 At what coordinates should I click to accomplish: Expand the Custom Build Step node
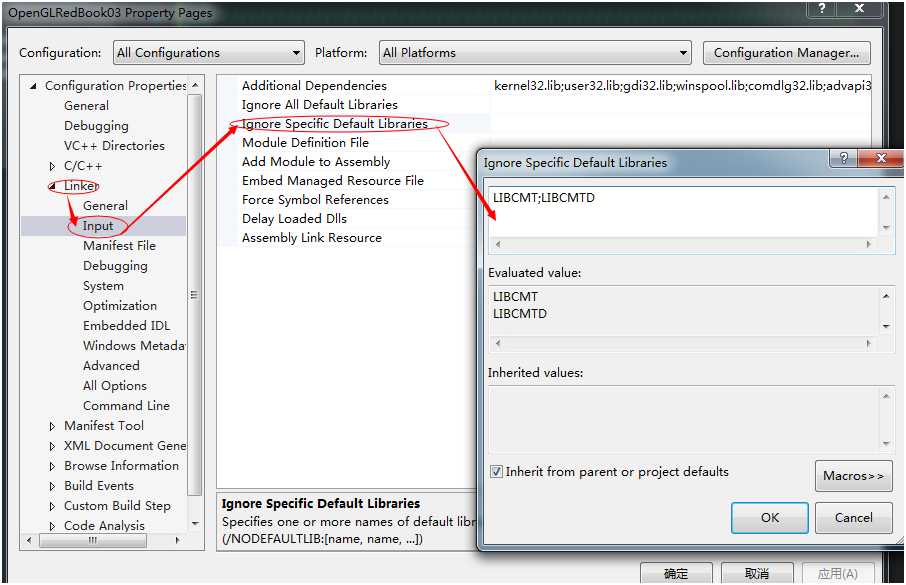53,506
